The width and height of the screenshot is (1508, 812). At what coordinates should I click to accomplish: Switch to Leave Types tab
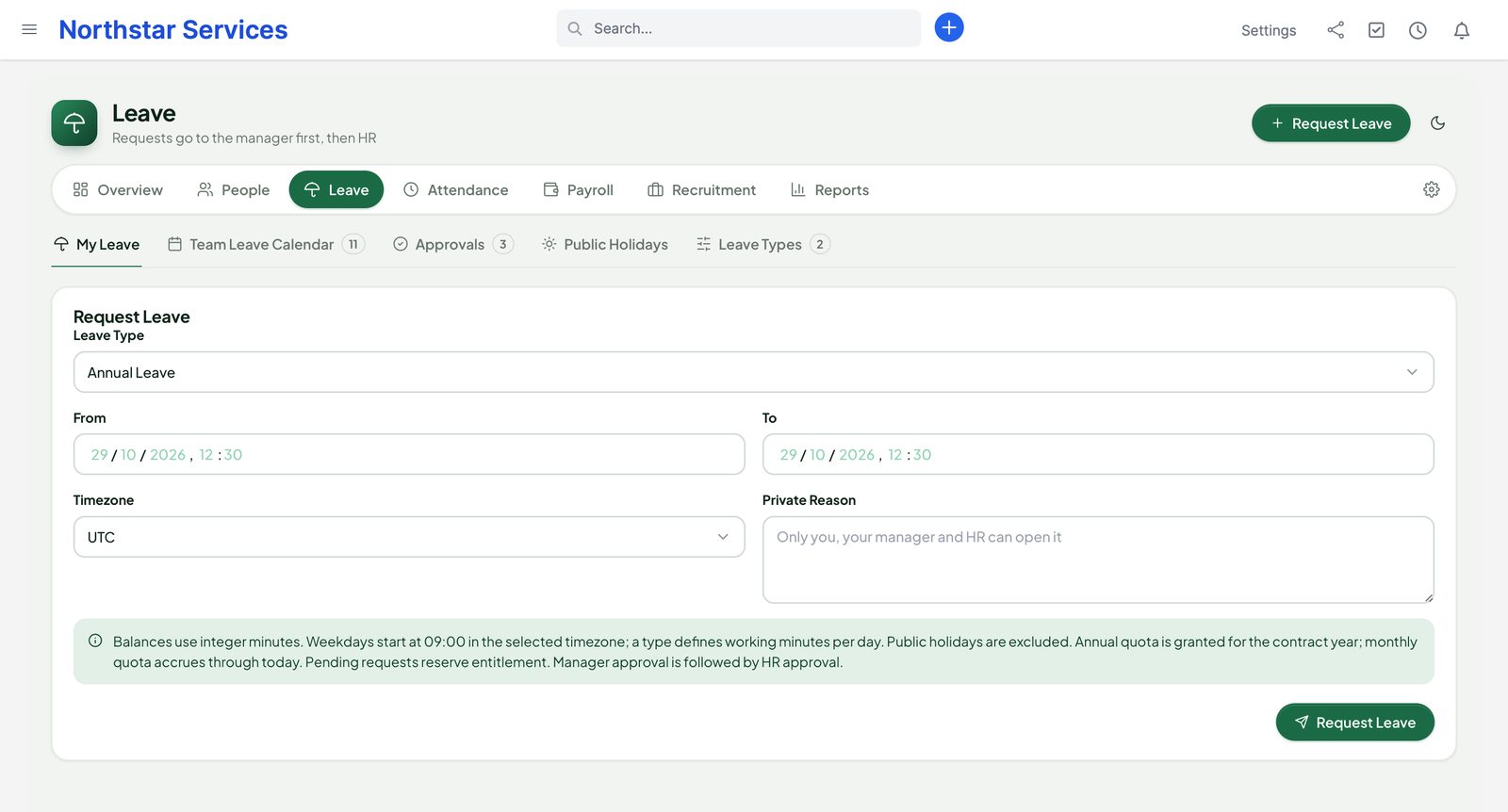pyautogui.click(x=762, y=244)
